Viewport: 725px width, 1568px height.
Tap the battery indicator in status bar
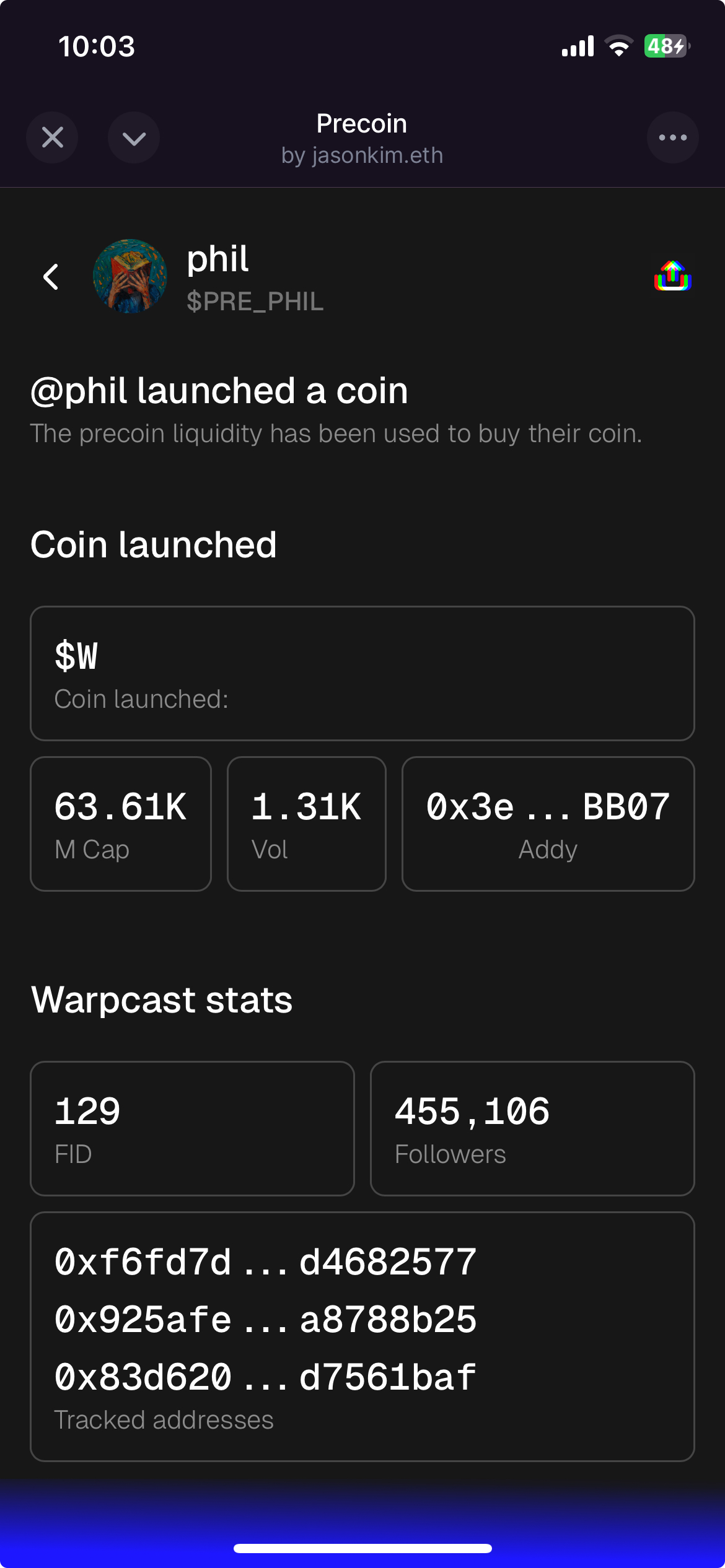(x=667, y=46)
